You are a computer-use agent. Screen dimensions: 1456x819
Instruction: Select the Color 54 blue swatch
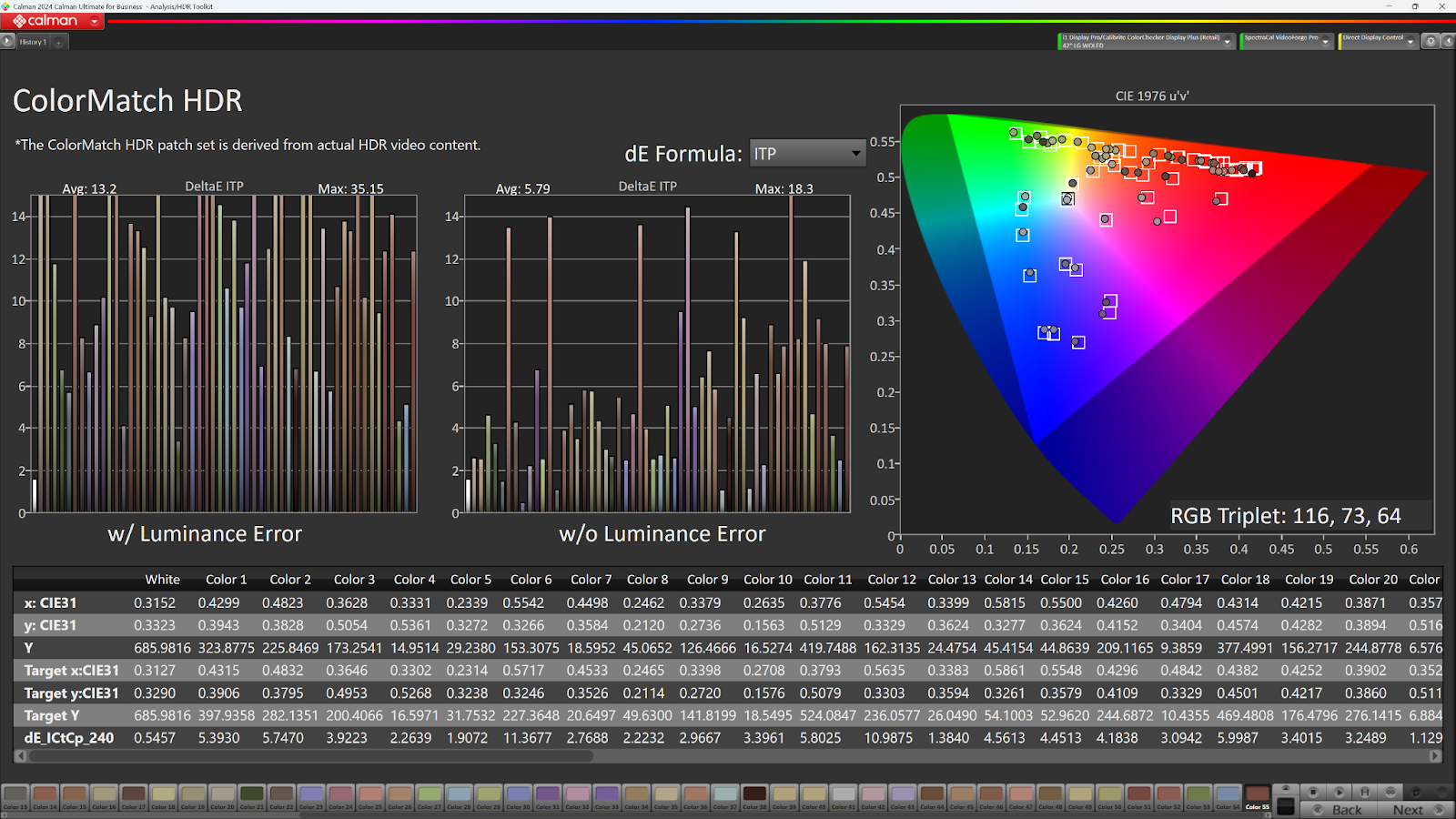click(1228, 797)
